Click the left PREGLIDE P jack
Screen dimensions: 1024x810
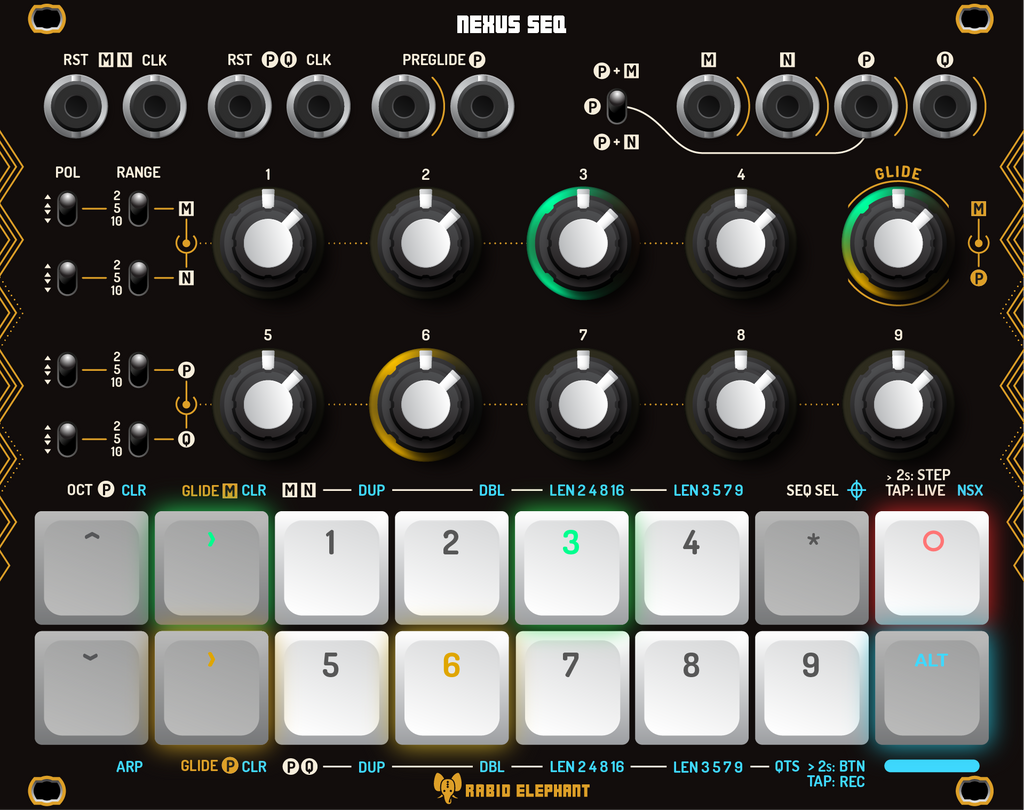(x=404, y=106)
